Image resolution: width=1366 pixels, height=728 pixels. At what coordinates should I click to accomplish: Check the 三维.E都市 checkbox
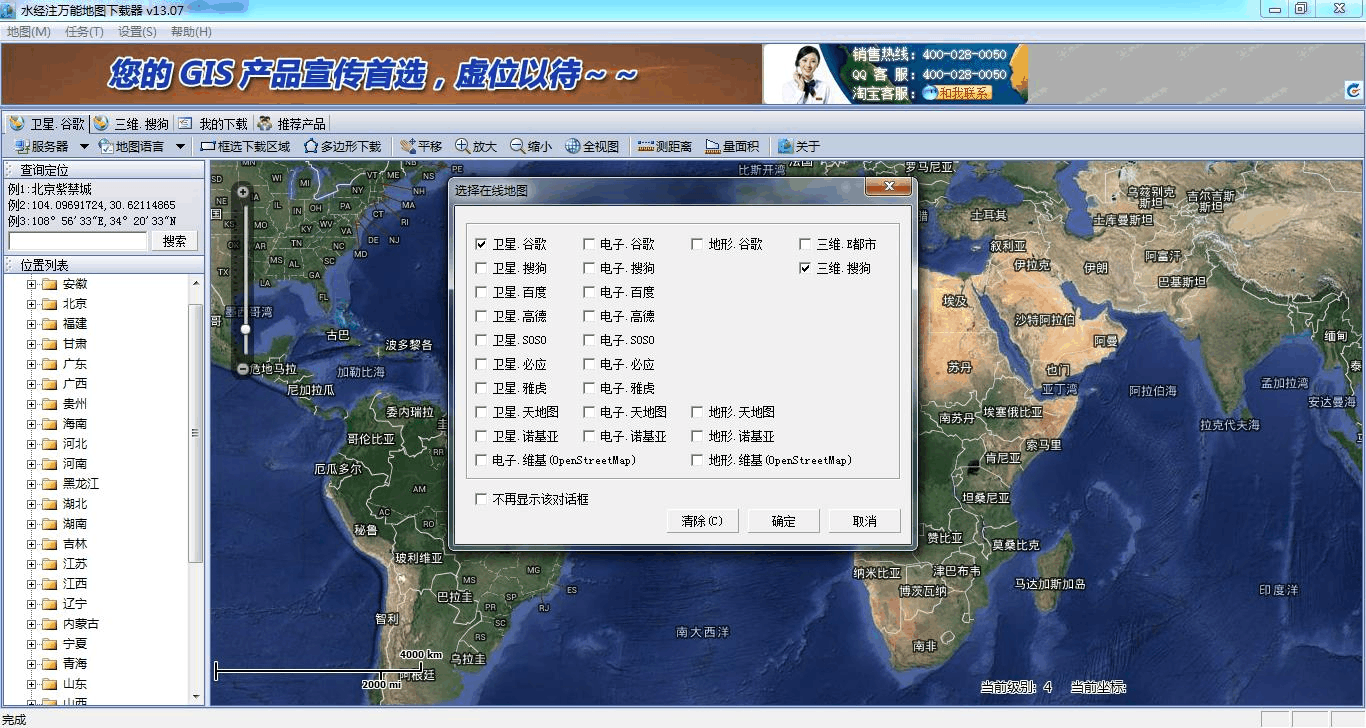(805, 244)
